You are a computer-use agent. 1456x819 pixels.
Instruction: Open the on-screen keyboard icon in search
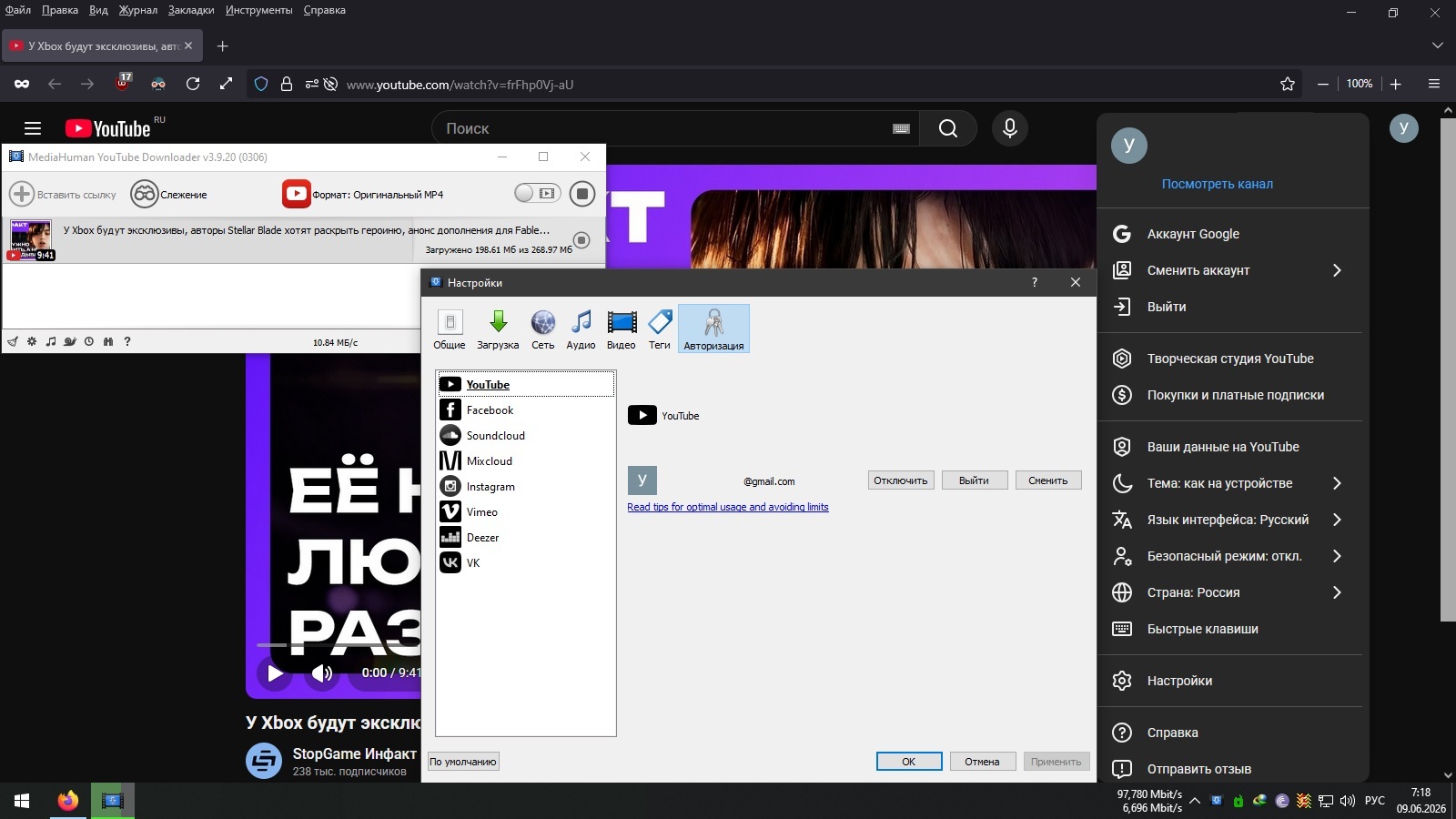pos(902,128)
